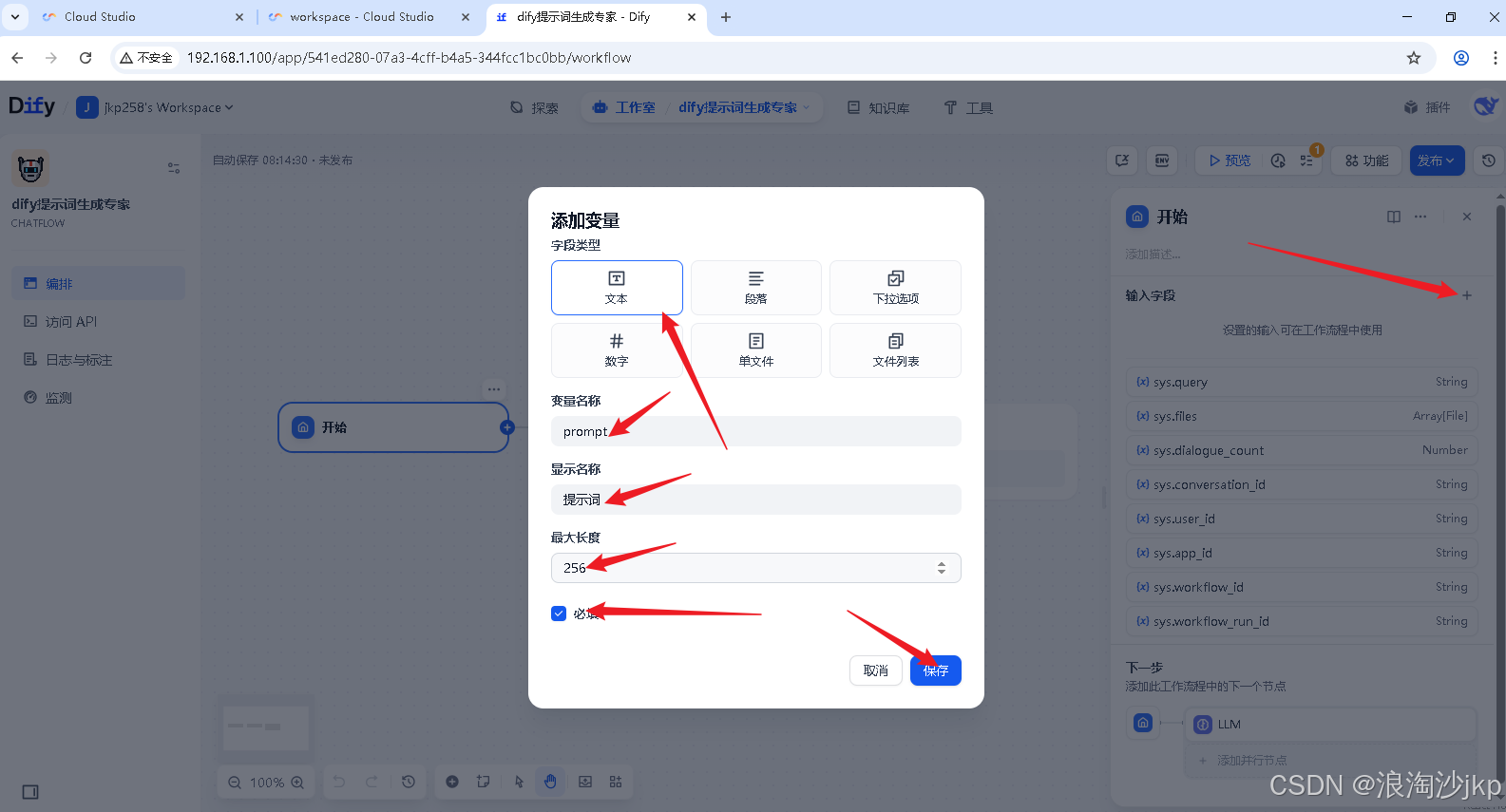Open the 开始 panel more options
Viewport: 1506px width, 812px height.
[x=1420, y=217]
